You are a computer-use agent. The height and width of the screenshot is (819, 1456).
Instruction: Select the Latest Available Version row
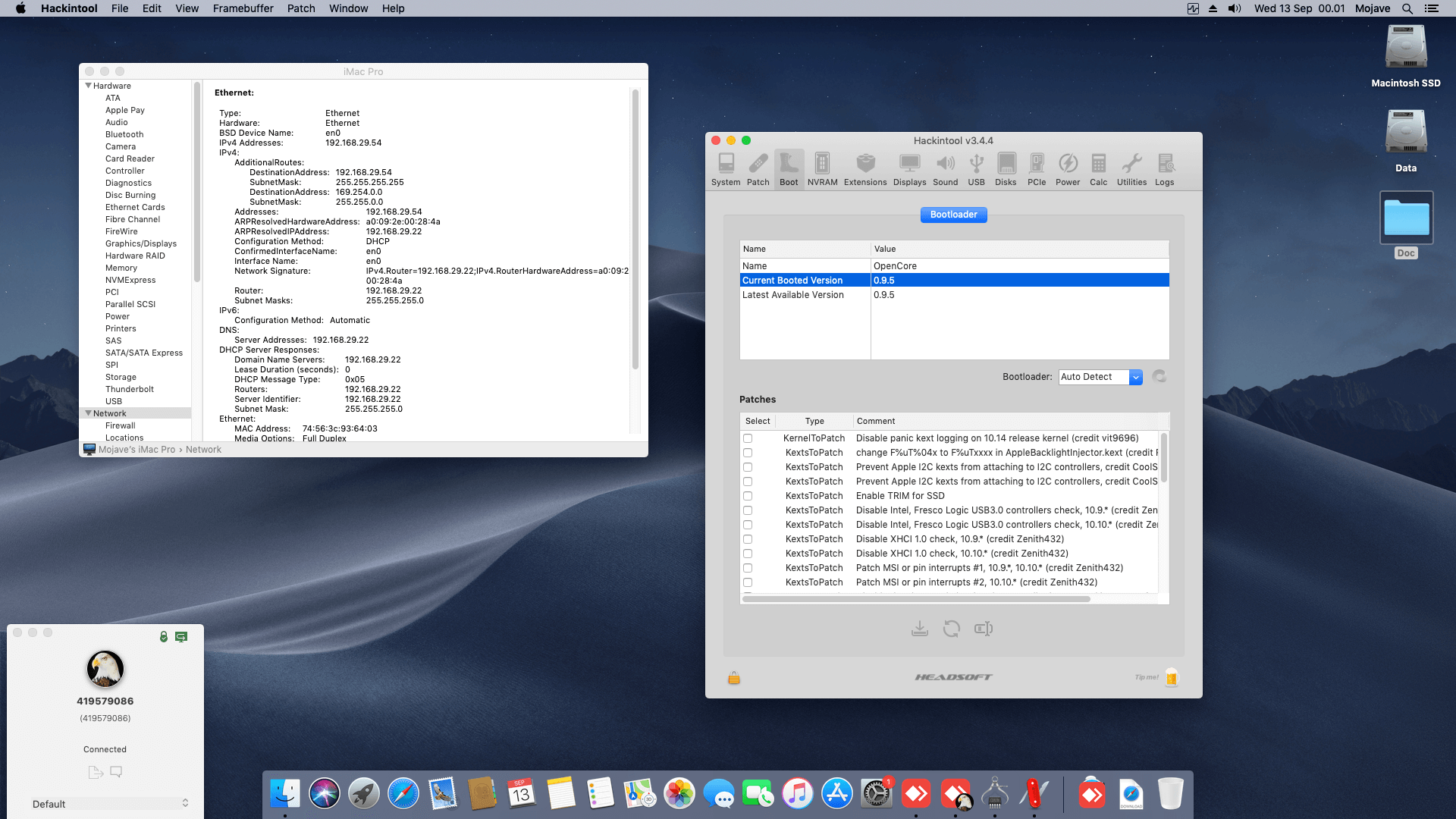(x=954, y=295)
